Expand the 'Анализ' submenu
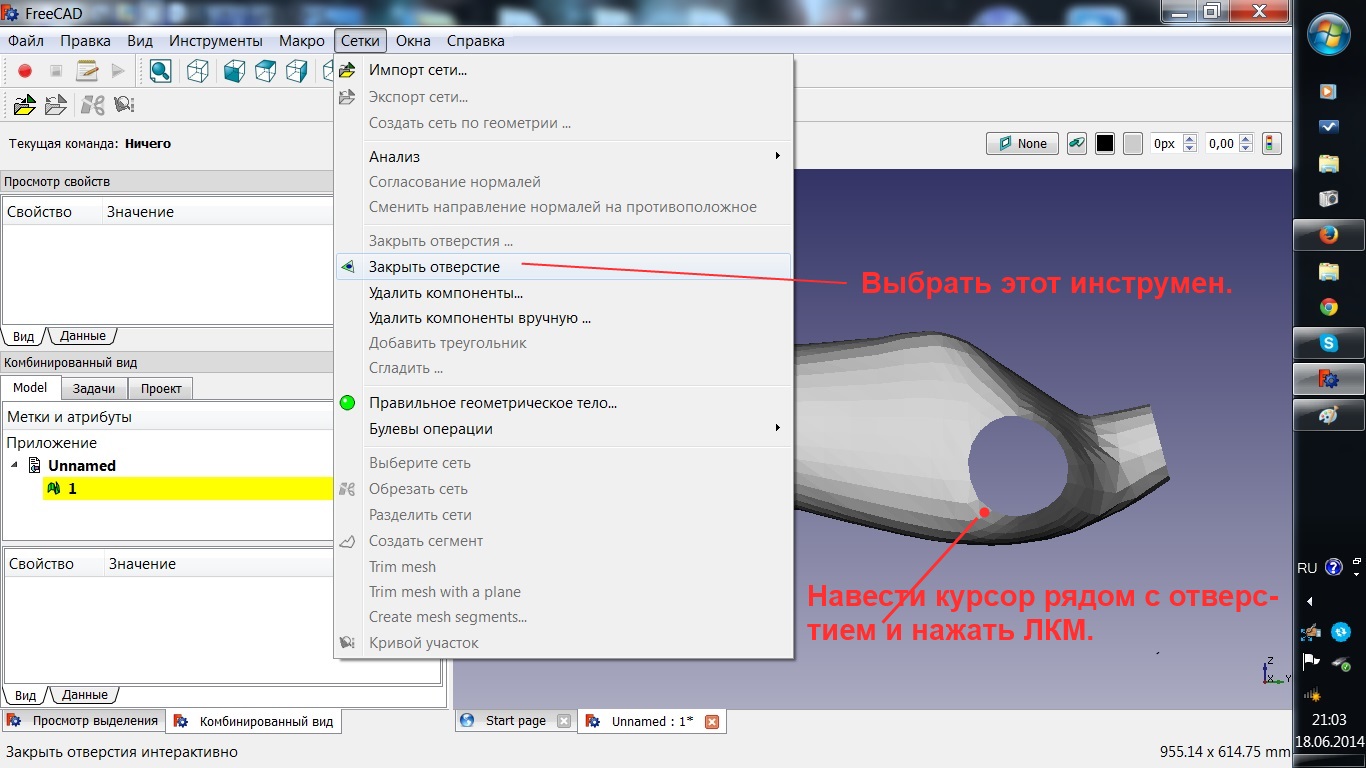The width and height of the screenshot is (1366, 768). point(564,156)
